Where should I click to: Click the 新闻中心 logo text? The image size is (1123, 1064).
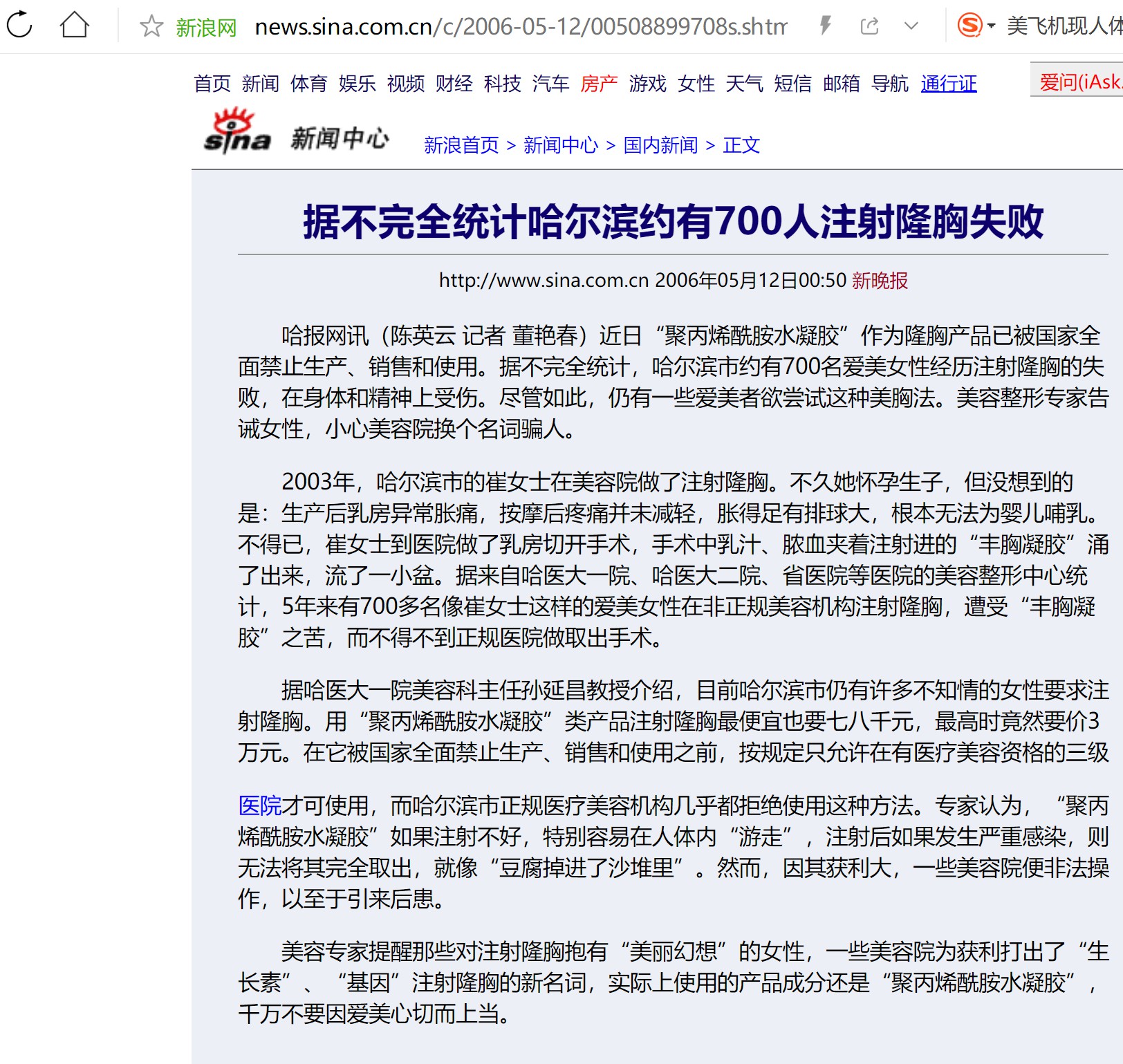tap(340, 138)
